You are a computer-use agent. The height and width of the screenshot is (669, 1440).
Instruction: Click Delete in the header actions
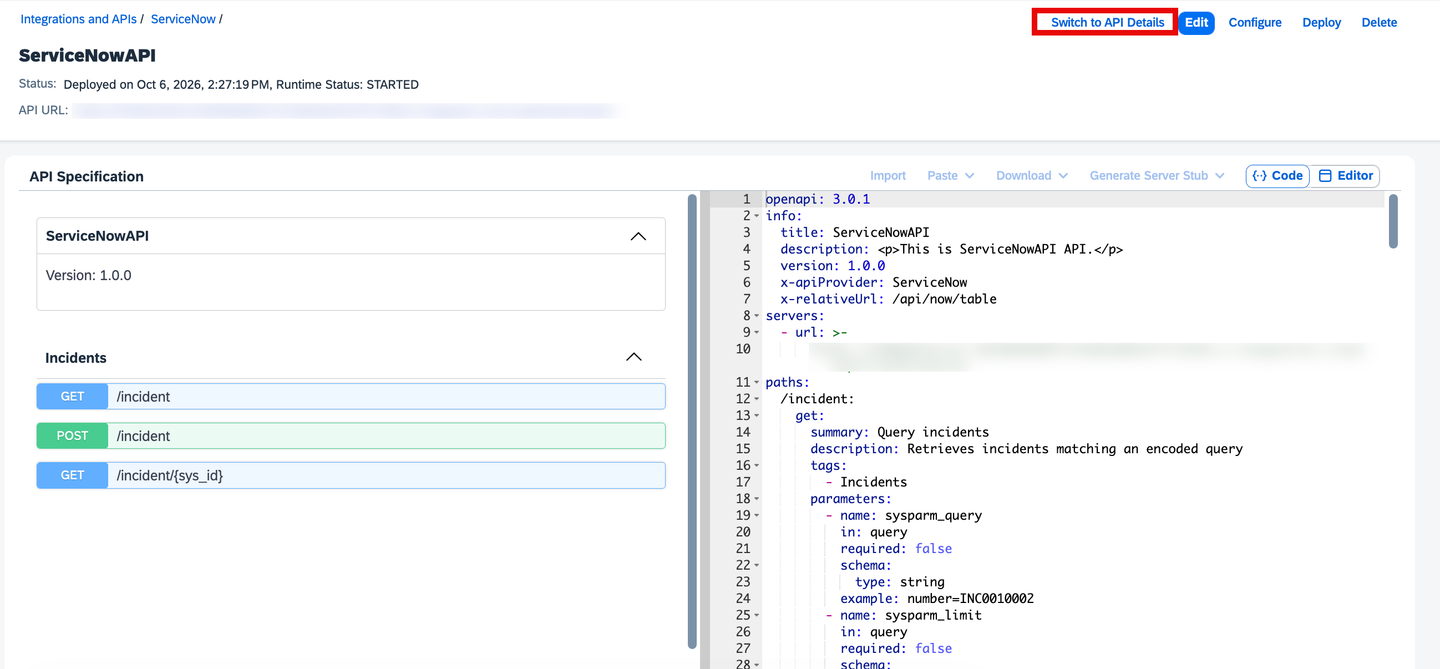tap(1379, 22)
